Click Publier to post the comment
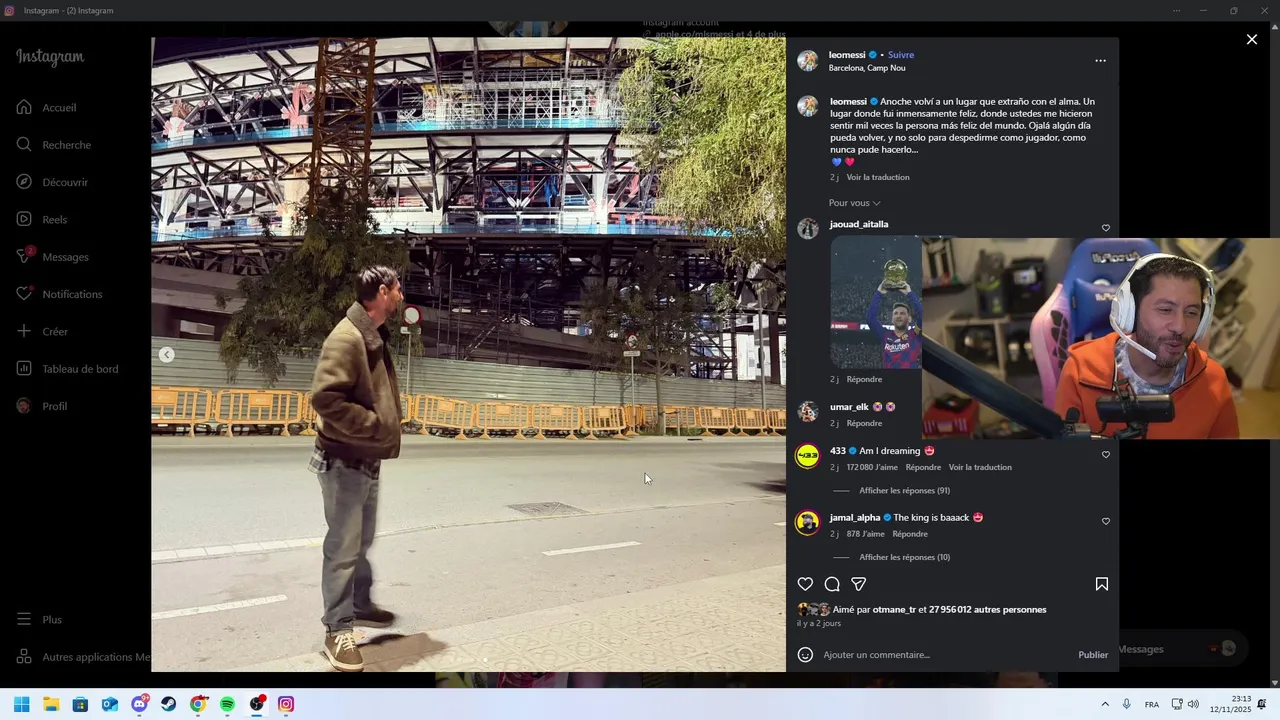Viewport: 1280px width, 720px height. coord(1093,655)
